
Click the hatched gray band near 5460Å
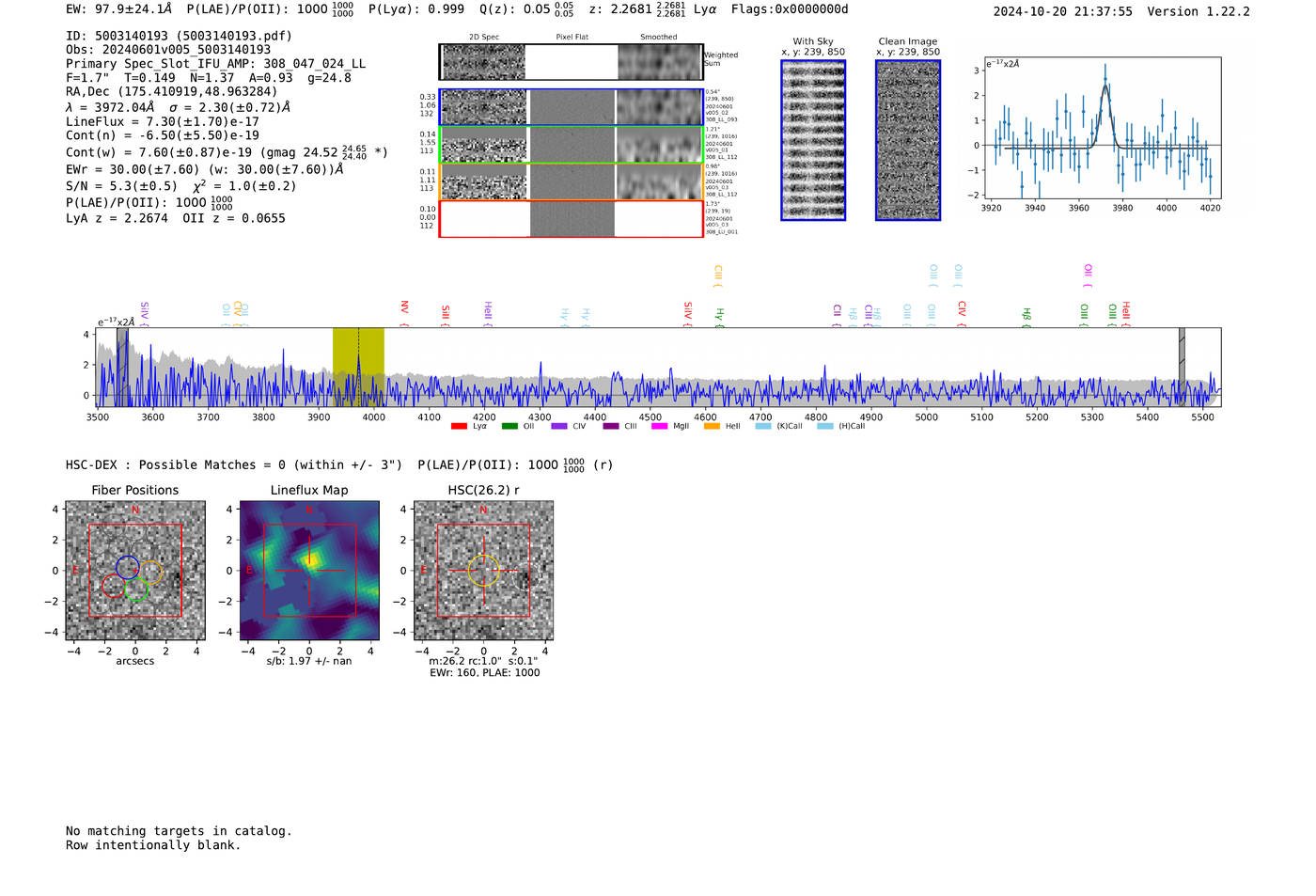1182,367
